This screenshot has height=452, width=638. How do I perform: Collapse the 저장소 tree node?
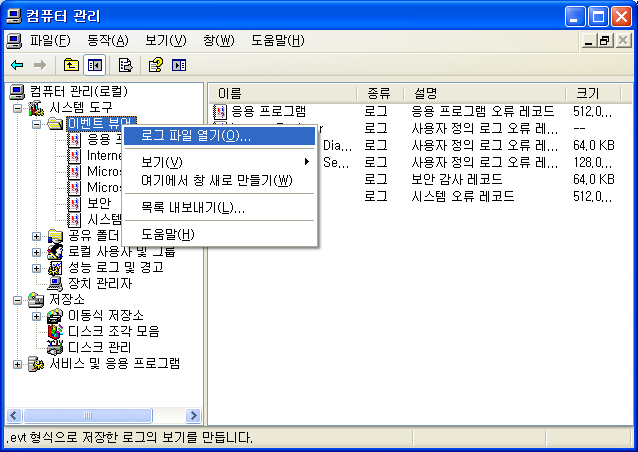(x=17, y=300)
